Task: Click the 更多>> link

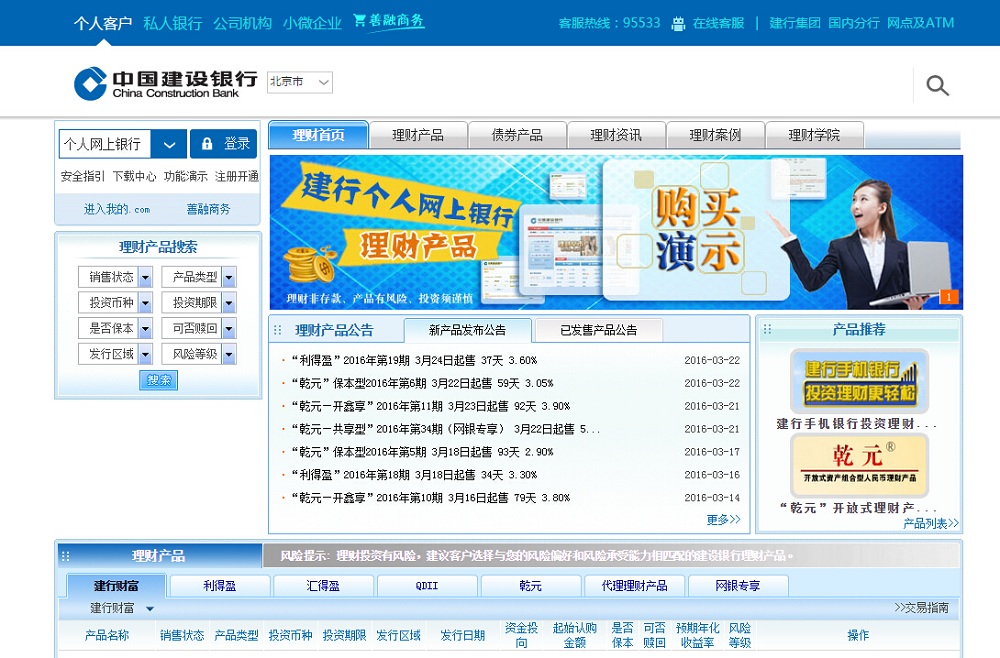Action: click(x=723, y=520)
